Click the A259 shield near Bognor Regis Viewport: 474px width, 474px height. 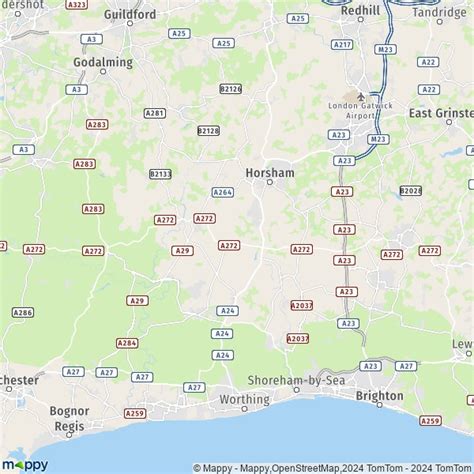[x=135, y=413]
